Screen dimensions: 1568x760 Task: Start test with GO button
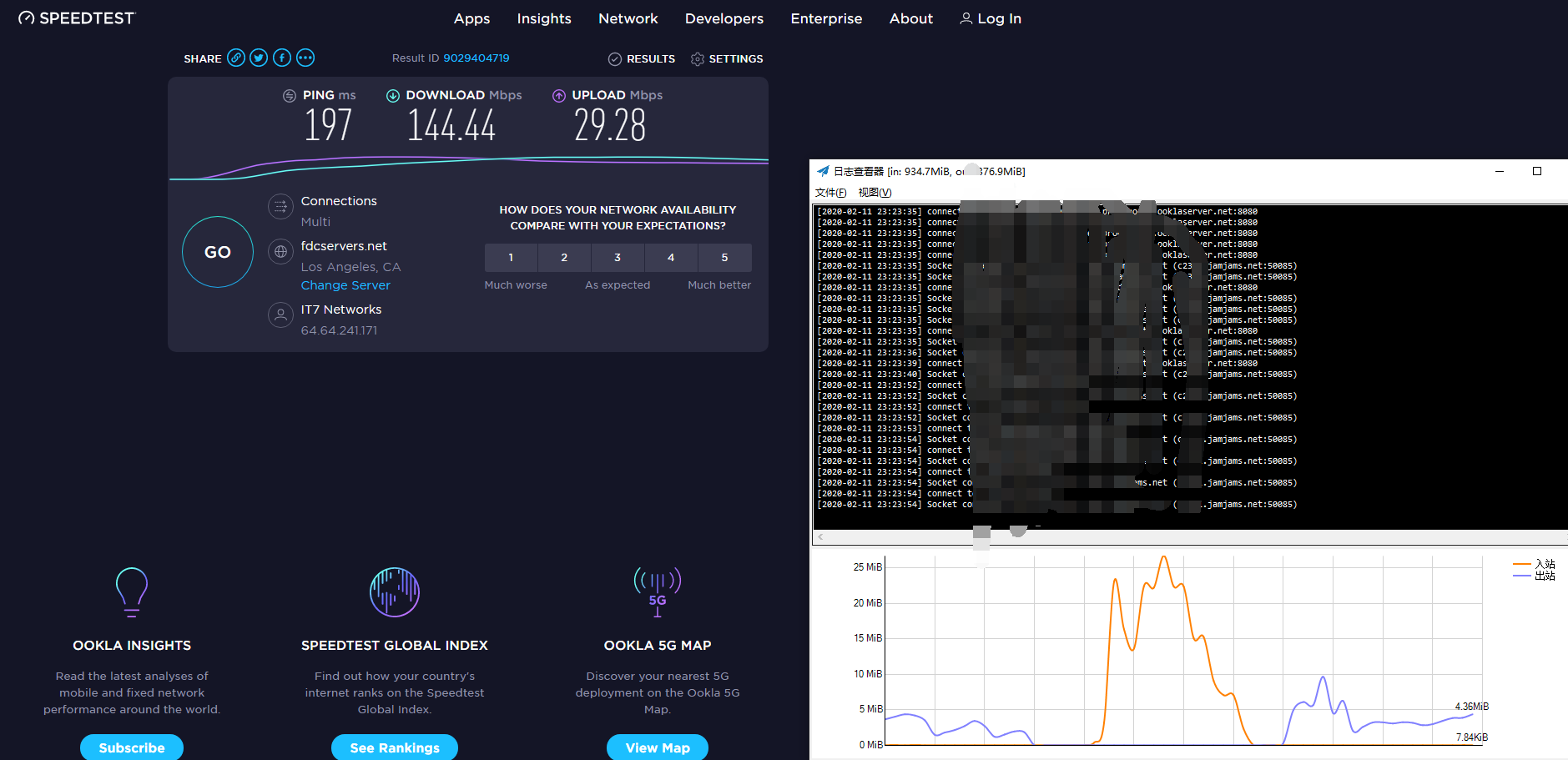click(218, 252)
